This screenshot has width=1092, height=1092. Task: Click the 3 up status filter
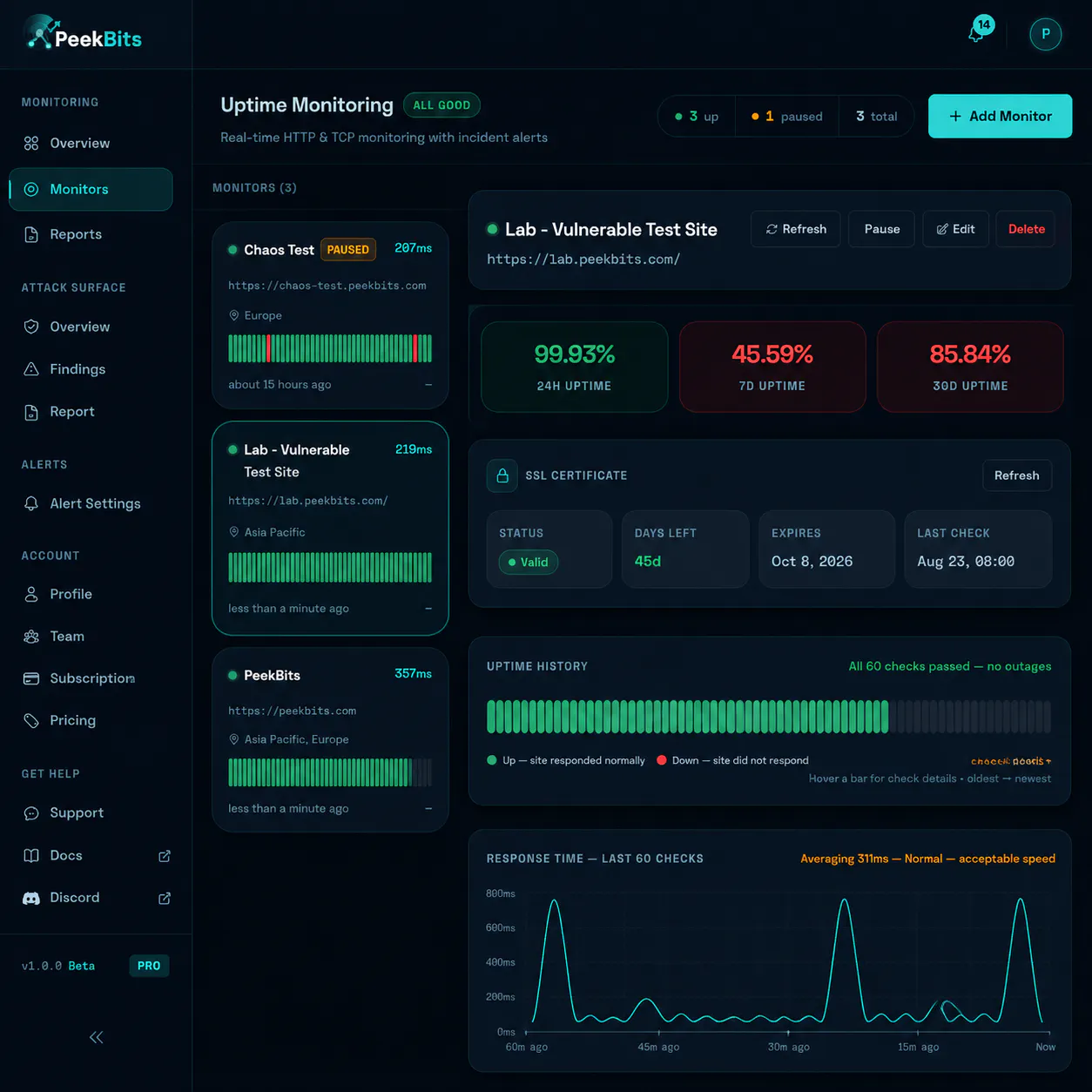click(697, 117)
